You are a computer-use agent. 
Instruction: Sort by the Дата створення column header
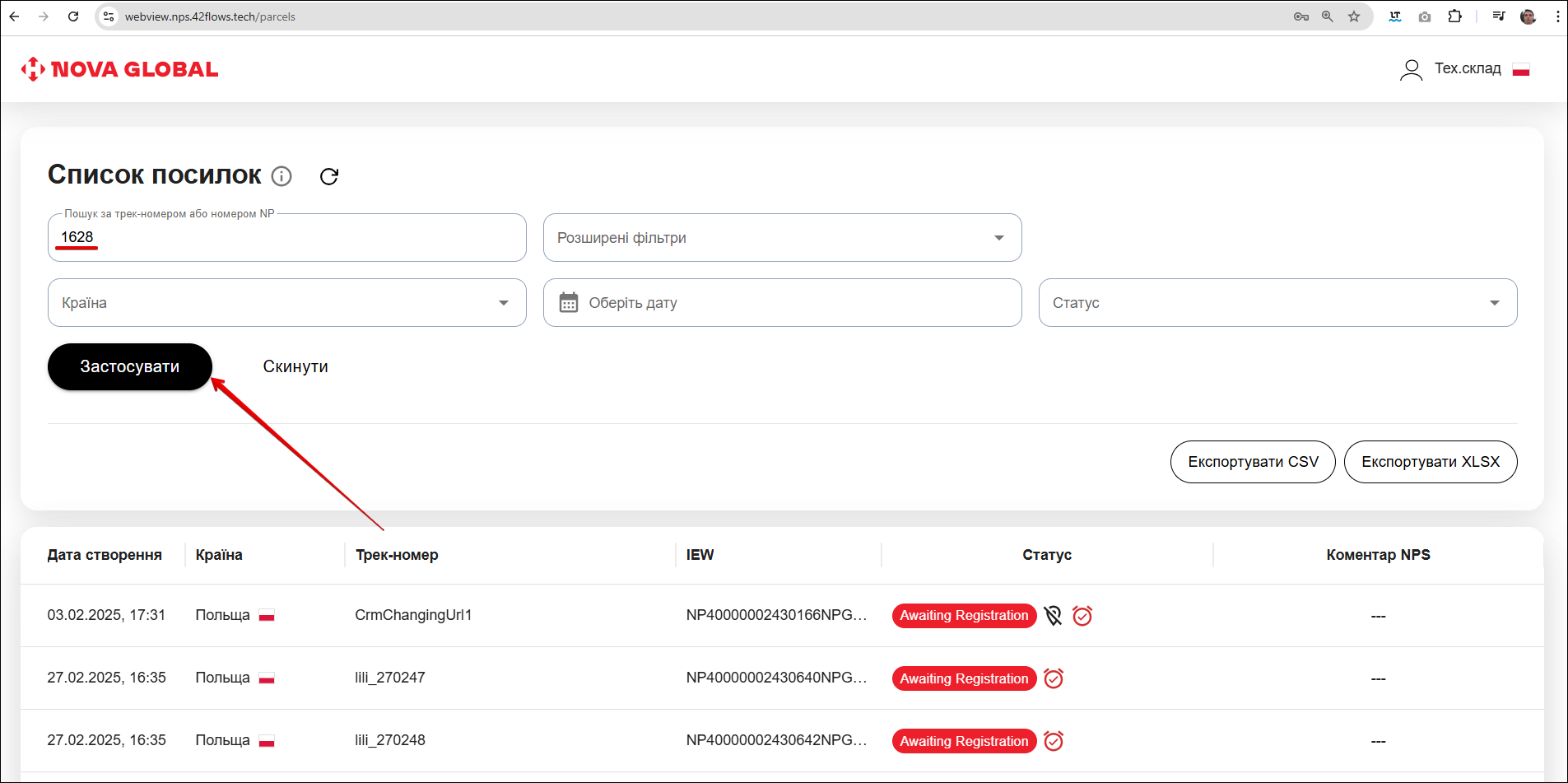click(x=105, y=555)
